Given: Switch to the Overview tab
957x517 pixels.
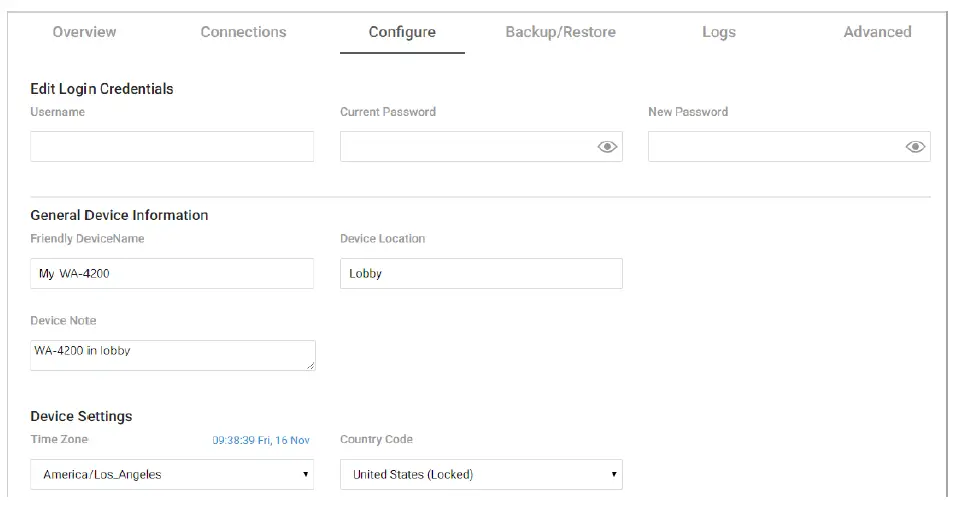Looking at the screenshot, I should coord(84,32).
